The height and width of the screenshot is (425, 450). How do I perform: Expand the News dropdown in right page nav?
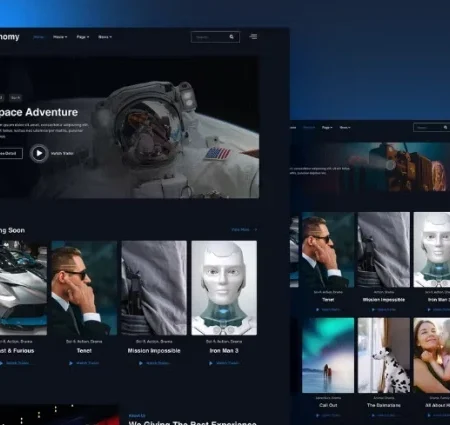point(345,127)
